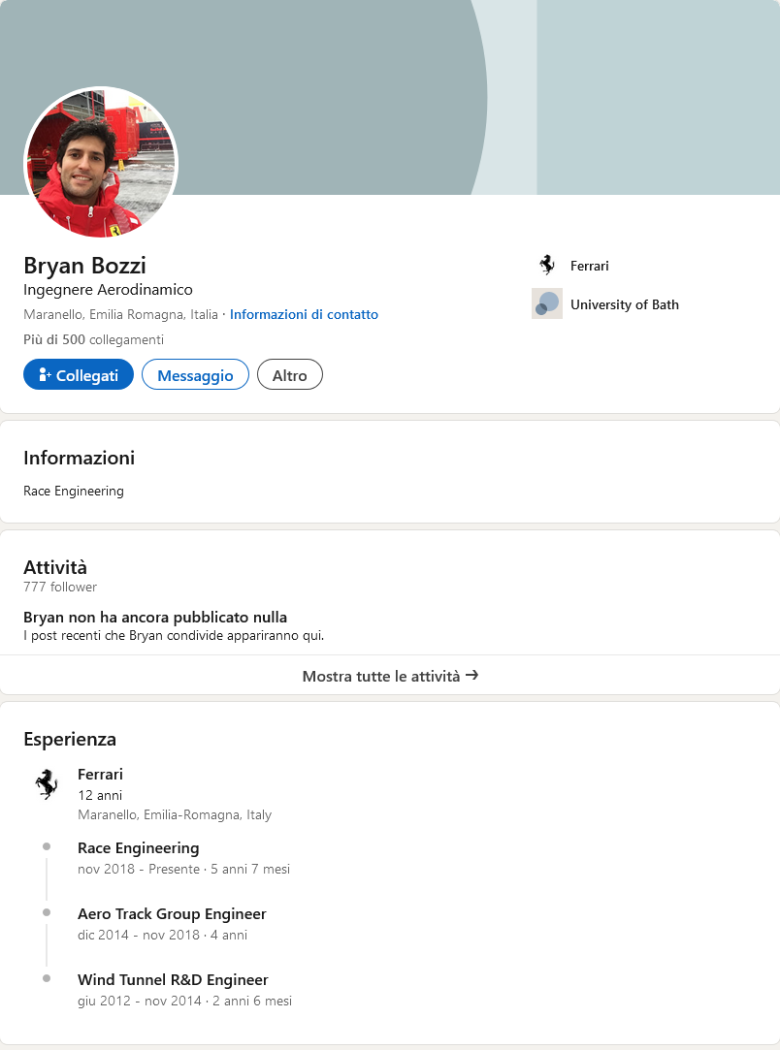Open the University of Bath link
780x1050 pixels.
pos(624,305)
